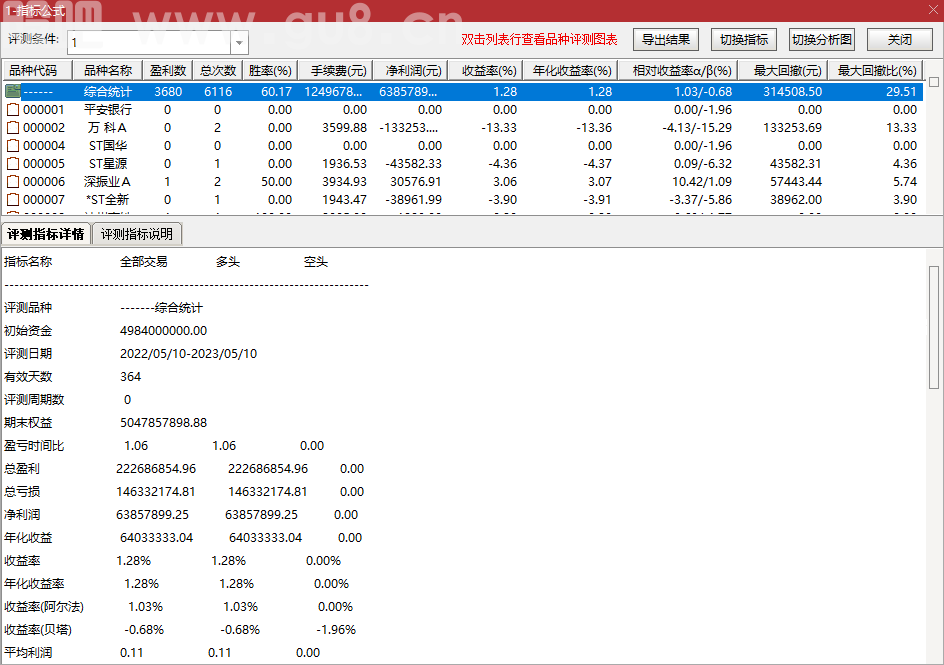Click relative return 10.42/1.09
Viewport: 944px width, 665px height.
coord(702,182)
